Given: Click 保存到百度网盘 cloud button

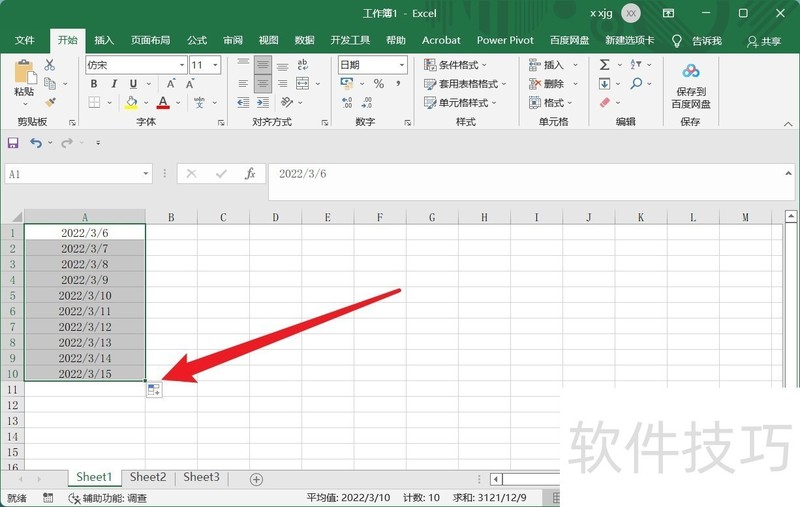Looking at the screenshot, I should coord(691,86).
